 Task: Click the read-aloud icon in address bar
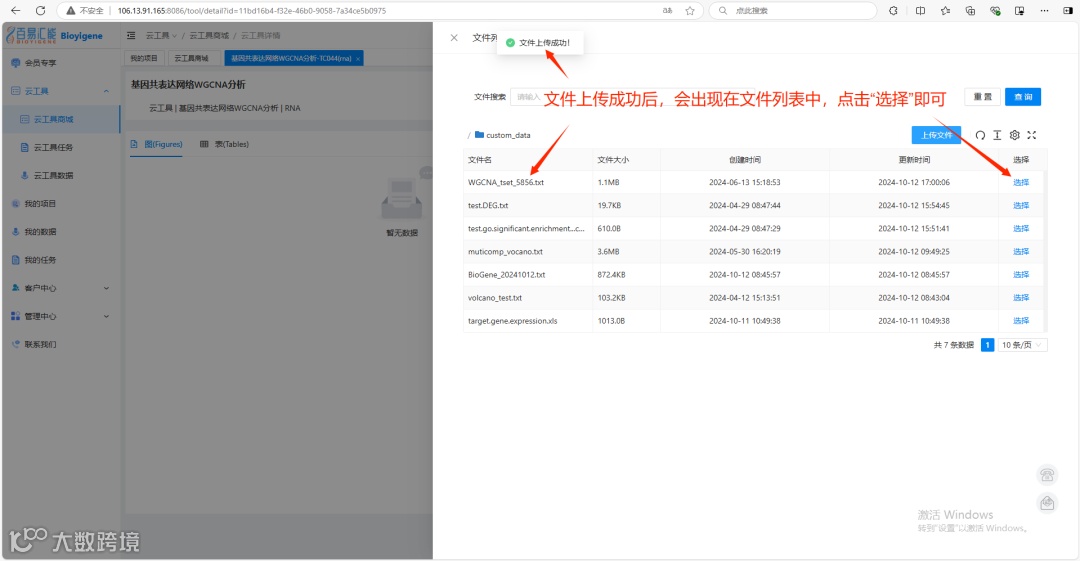coord(667,10)
